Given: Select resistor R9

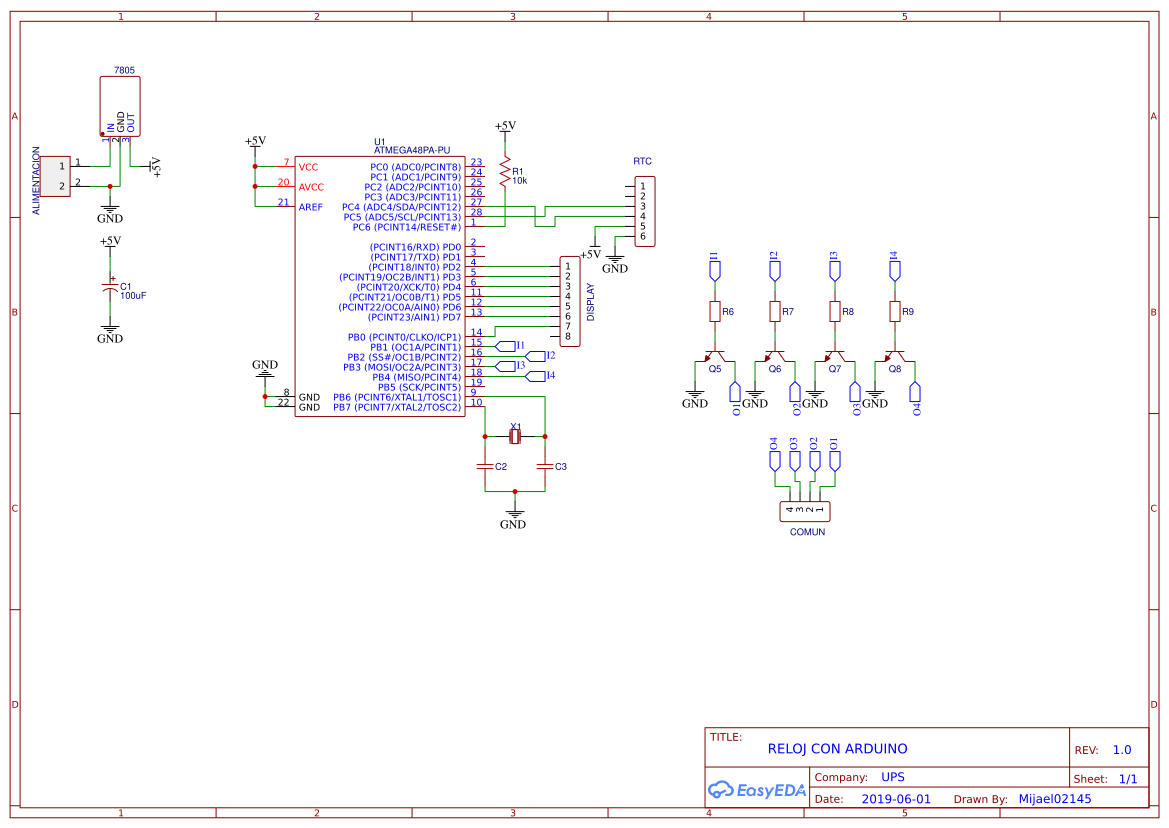Looking at the screenshot, I should click(x=895, y=311).
